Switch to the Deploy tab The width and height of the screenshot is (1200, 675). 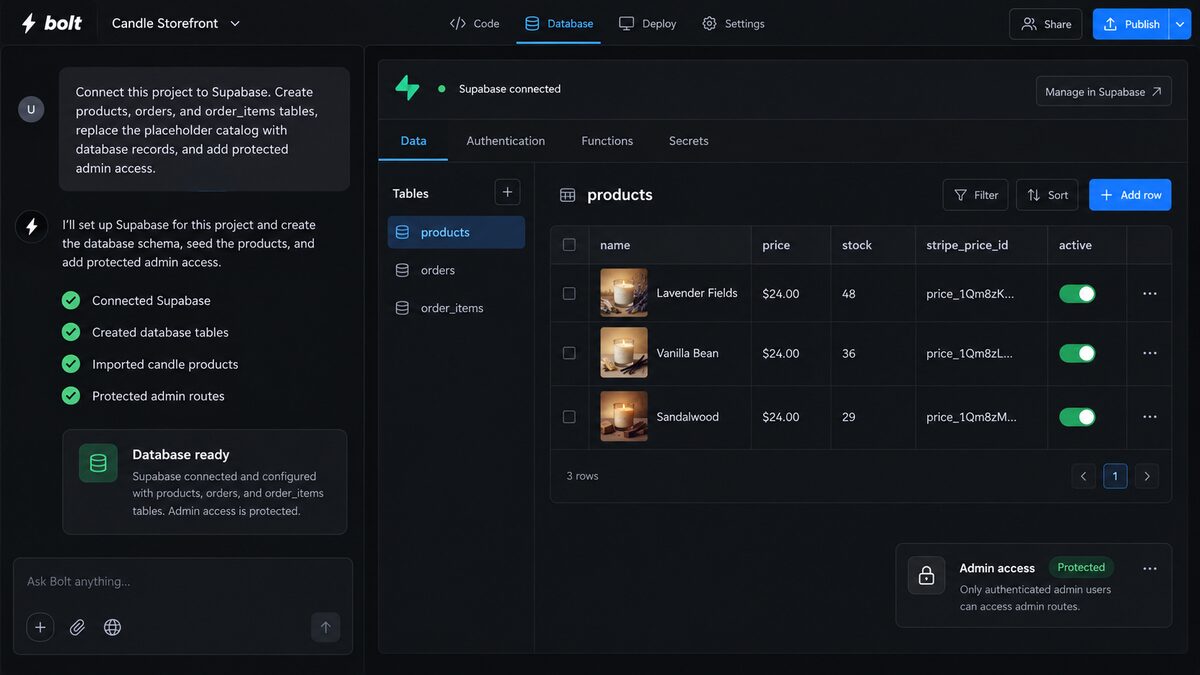(x=647, y=23)
